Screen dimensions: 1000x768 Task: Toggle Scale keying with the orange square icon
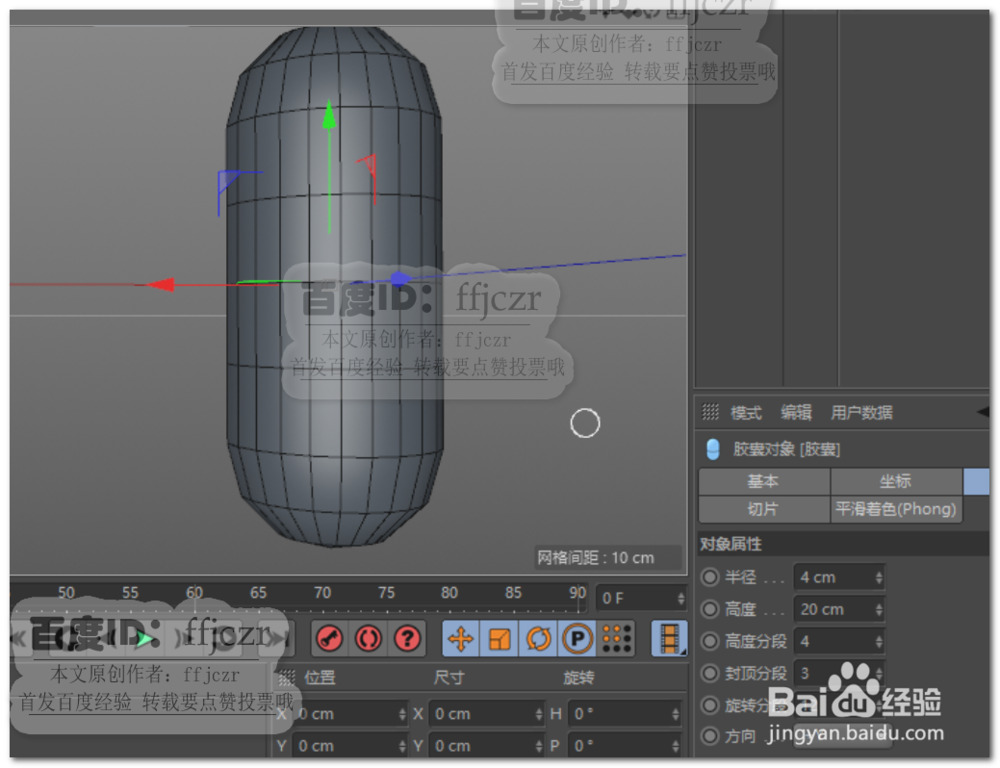point(499,639)
